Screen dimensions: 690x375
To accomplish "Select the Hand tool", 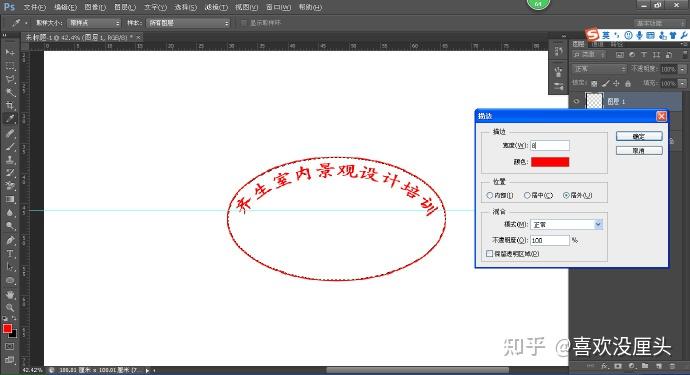I will [10, 294].
